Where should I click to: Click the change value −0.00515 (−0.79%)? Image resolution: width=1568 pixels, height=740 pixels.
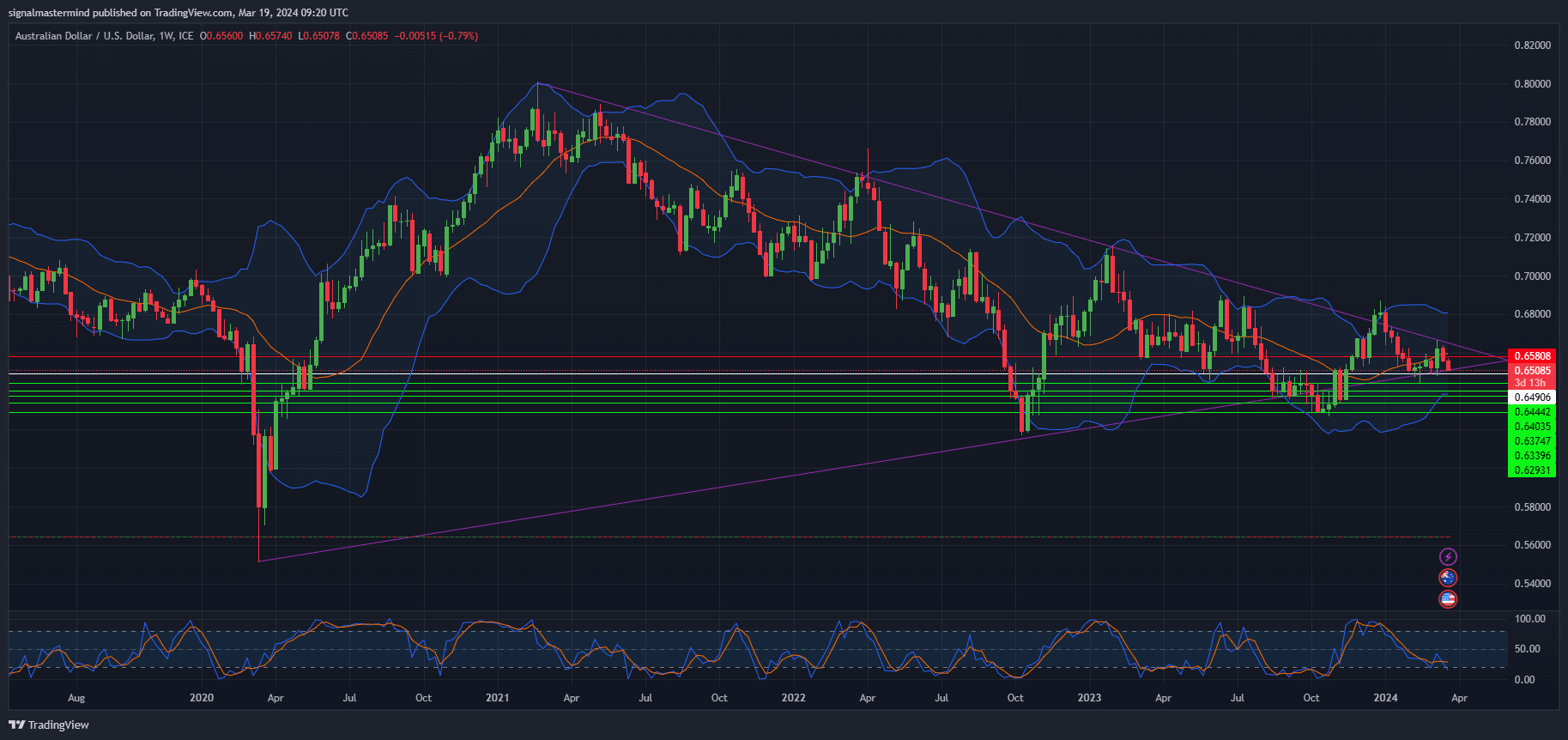click(x=436, y=36)
